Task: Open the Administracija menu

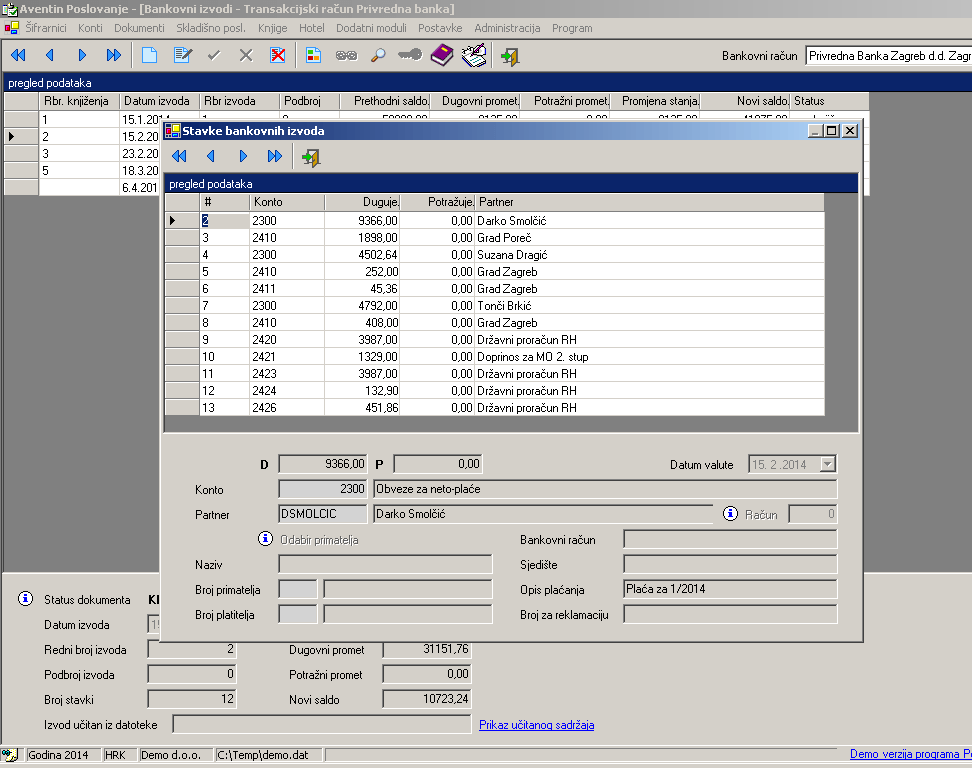Action: (507, 28)
